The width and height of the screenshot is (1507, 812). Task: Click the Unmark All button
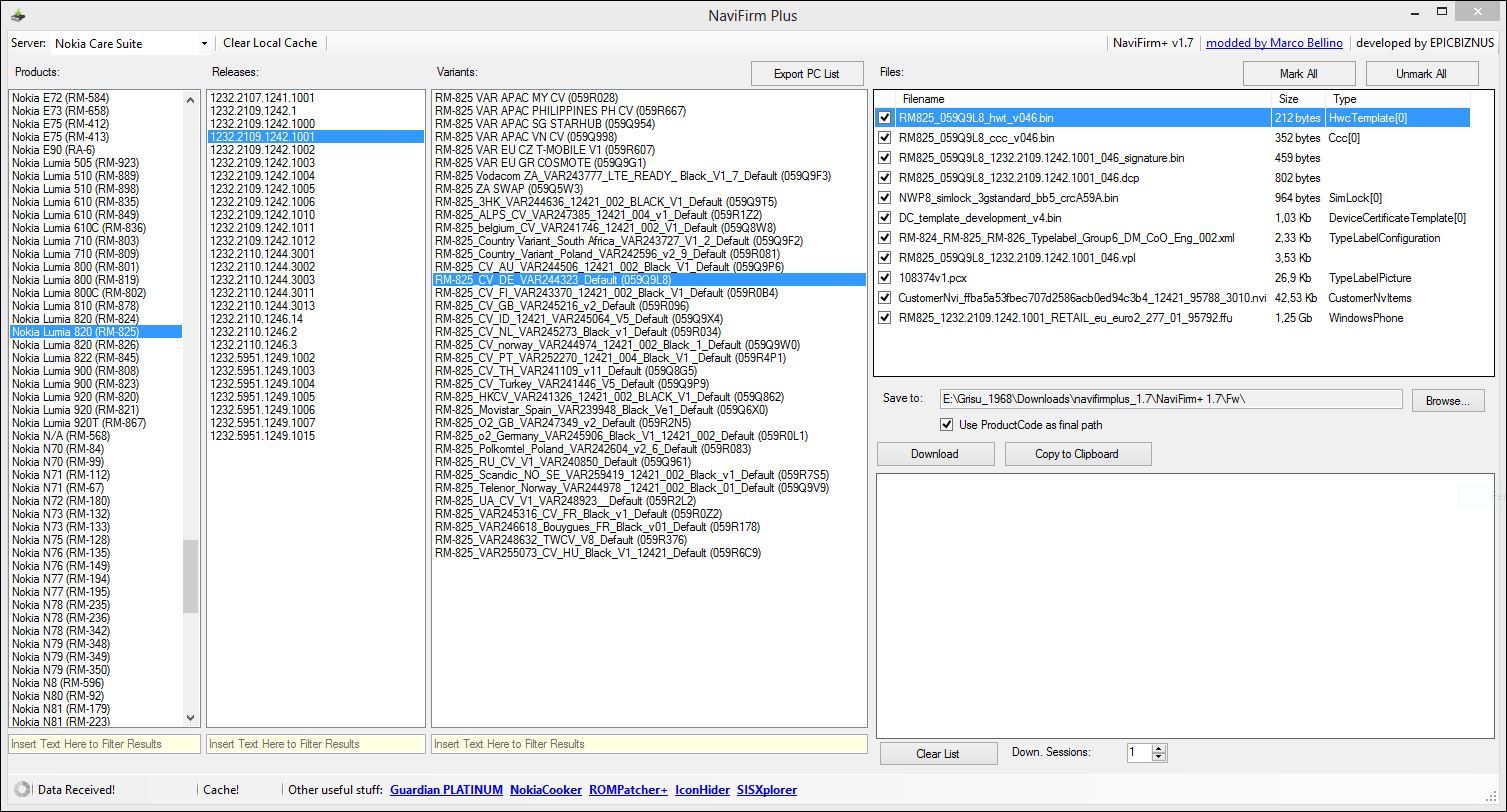1421,74
